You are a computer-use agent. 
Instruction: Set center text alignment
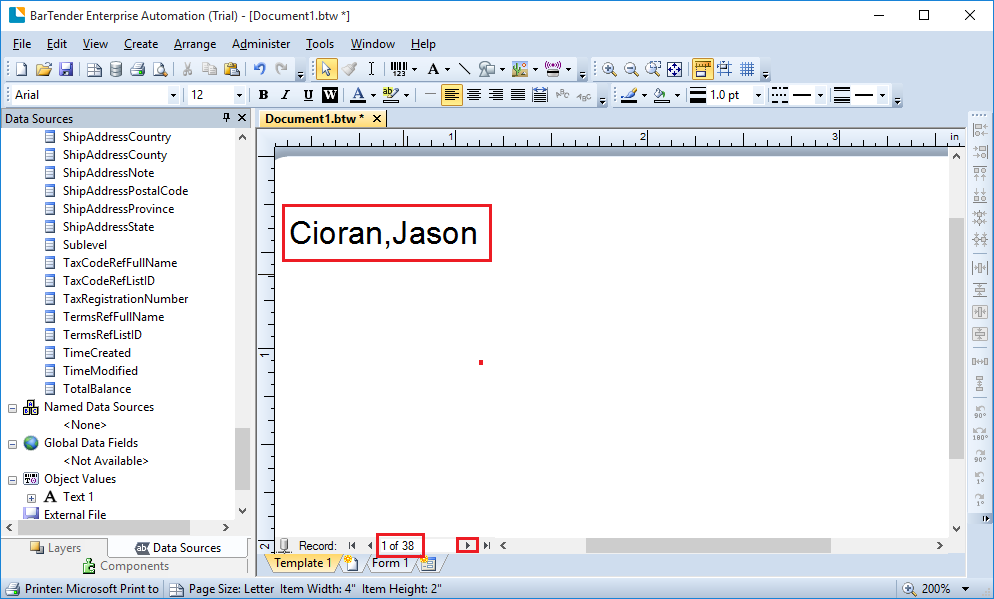pos(474,95)
